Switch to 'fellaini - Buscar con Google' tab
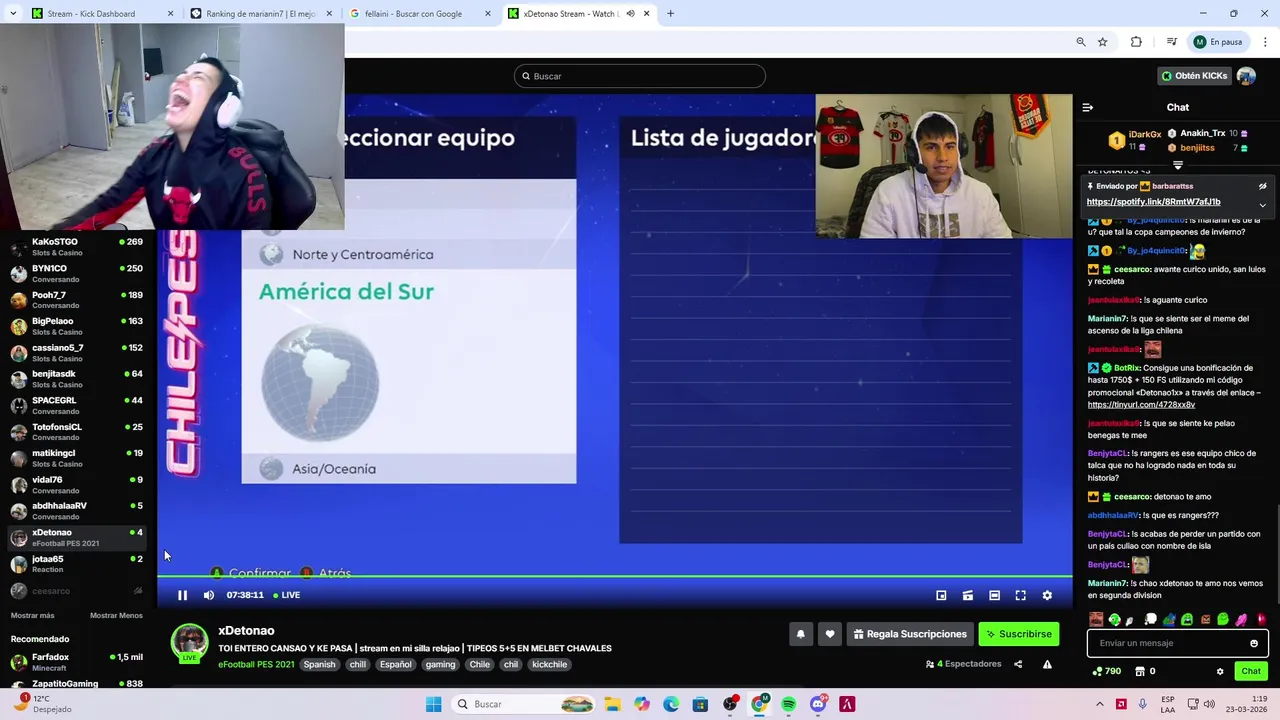The width and height of the screenshot is (1280, 720). 420,14
